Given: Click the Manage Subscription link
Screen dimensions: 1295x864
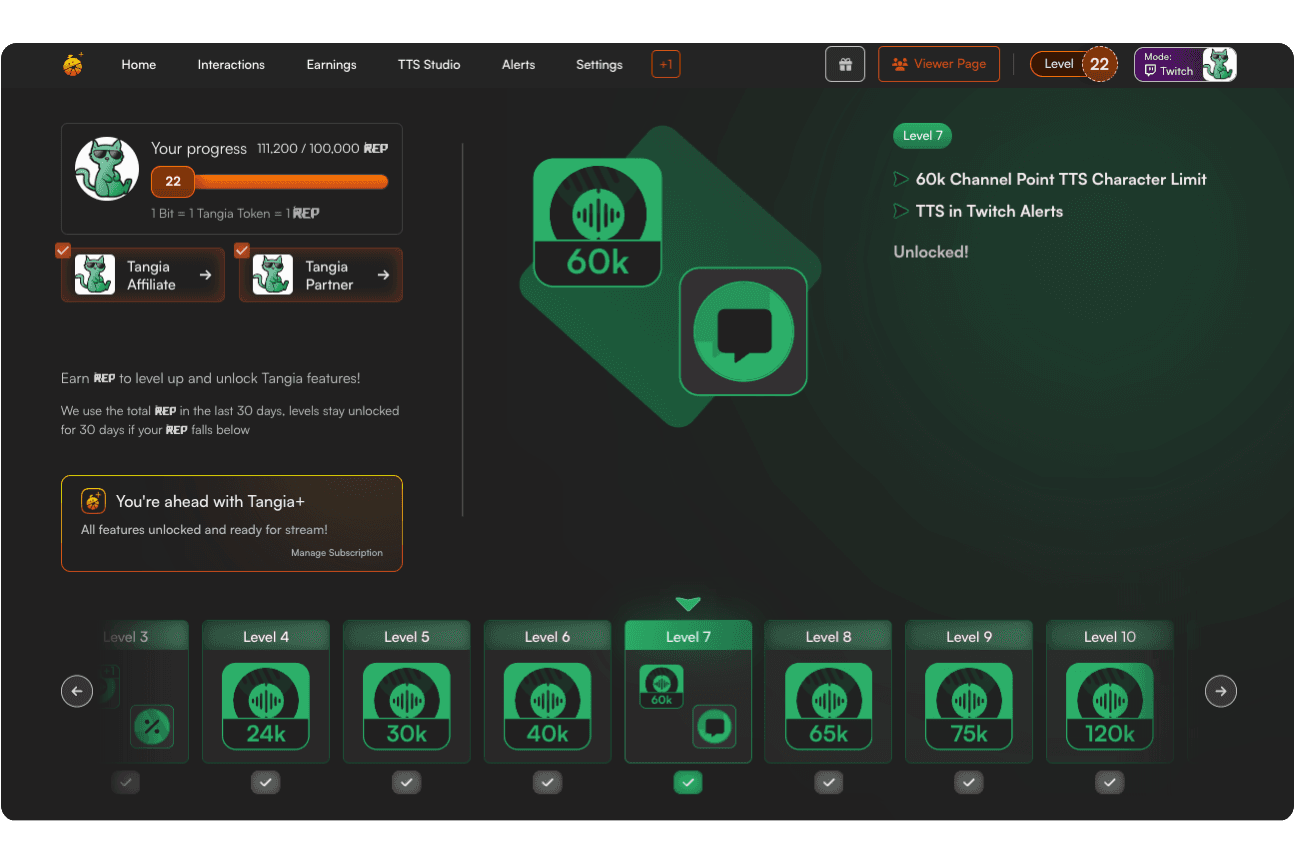Looking at the screenshot, I should 336,553.
